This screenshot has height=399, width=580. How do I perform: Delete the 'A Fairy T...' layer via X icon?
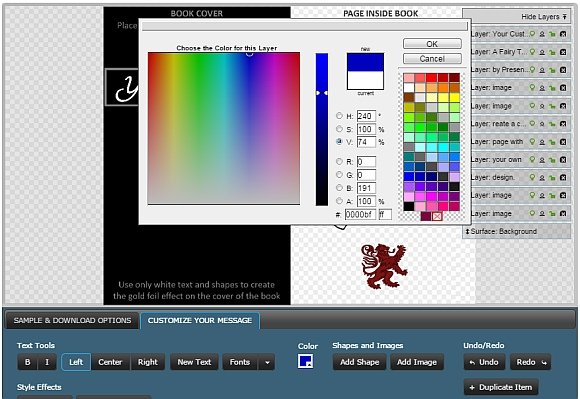[x=563, y=52]
